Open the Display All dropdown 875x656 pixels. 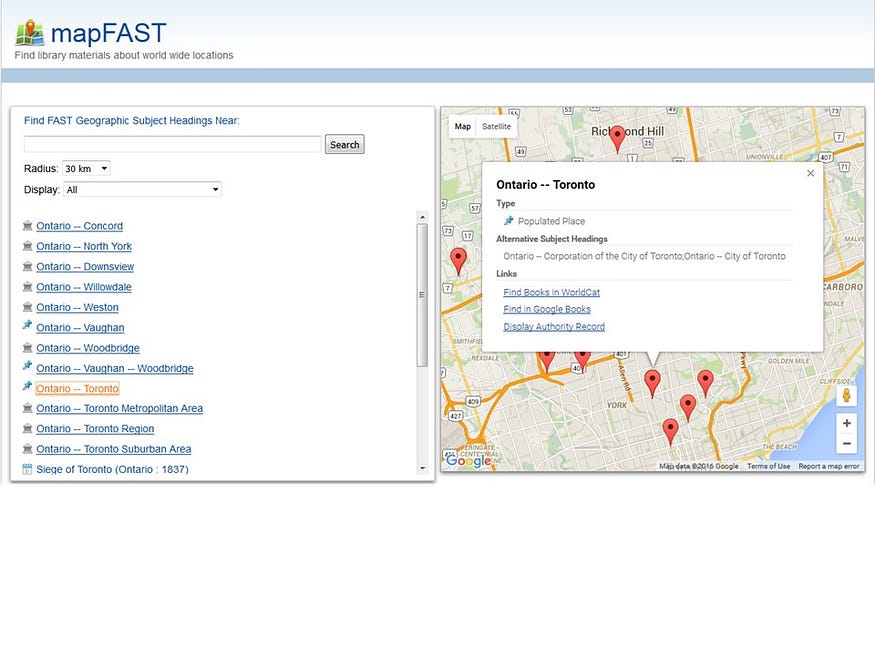[x=142, y=190]
